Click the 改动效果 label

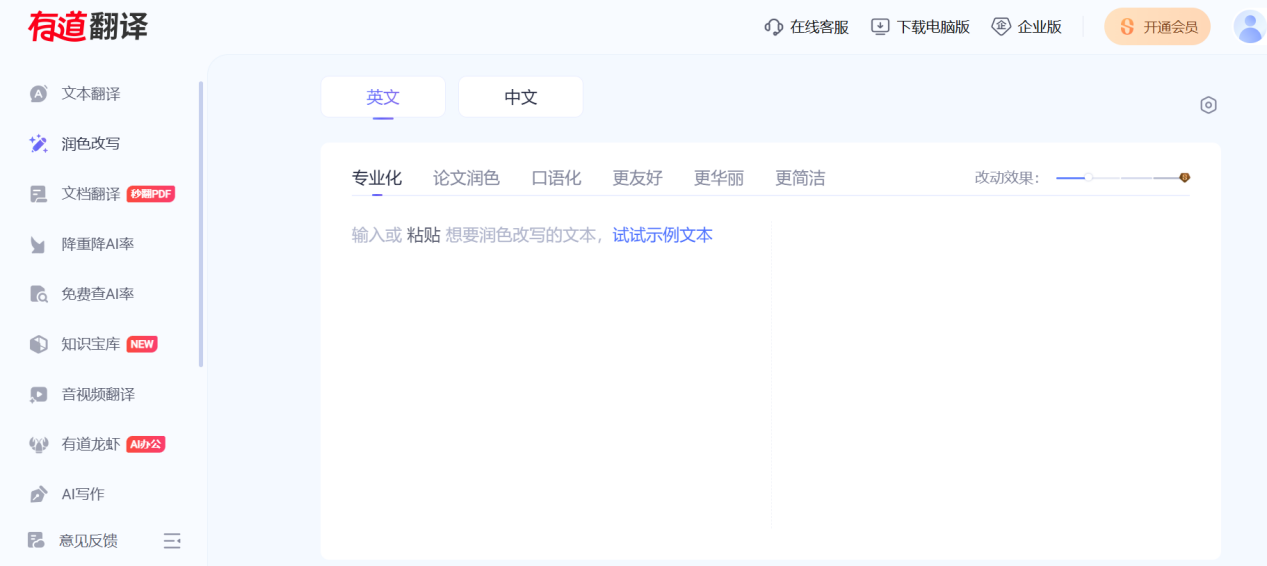(1007, 178)
